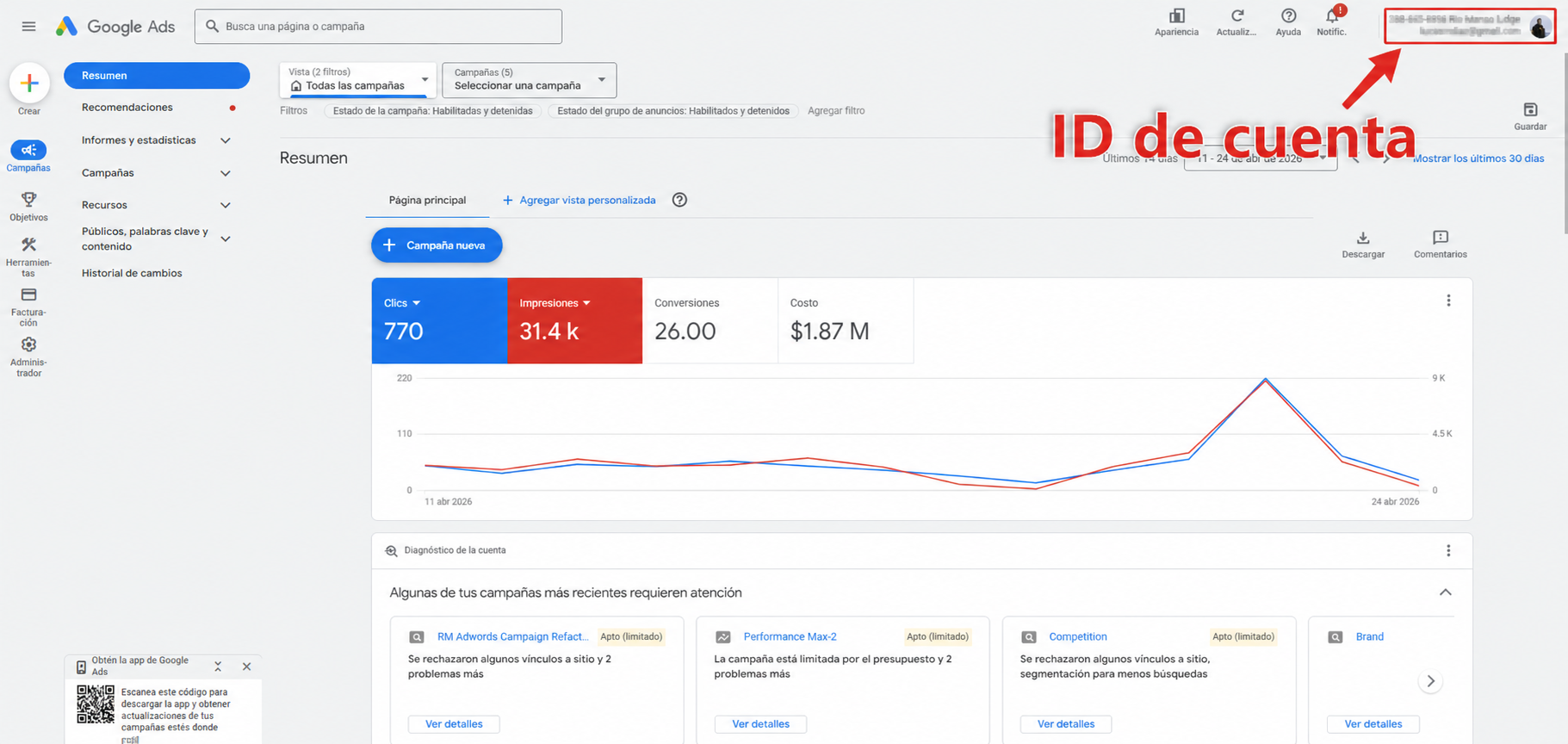Open the chart card three-dot menu

pyautogui.click(x=1448, y=301)
